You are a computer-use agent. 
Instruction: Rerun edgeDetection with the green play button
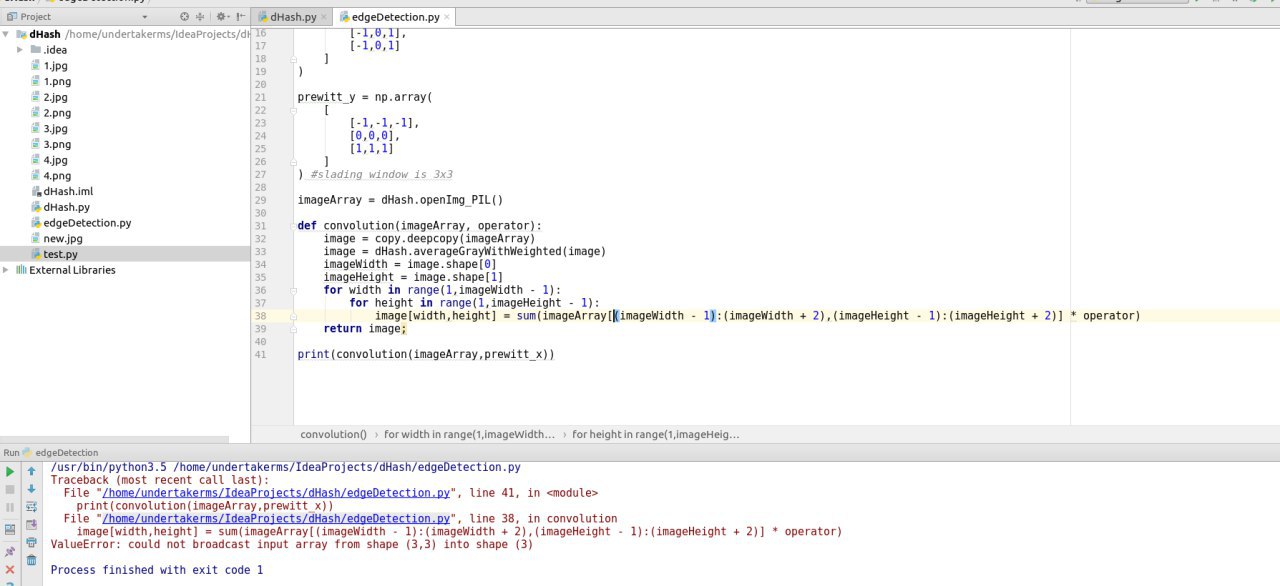tap(10, 471)
